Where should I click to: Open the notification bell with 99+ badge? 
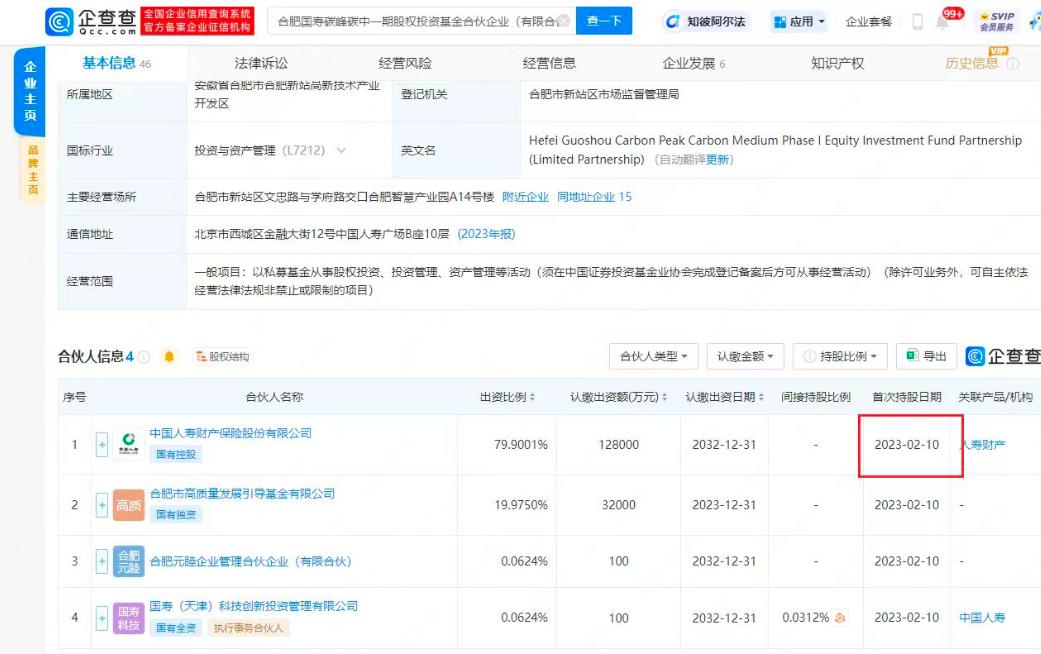click(942, 22)
